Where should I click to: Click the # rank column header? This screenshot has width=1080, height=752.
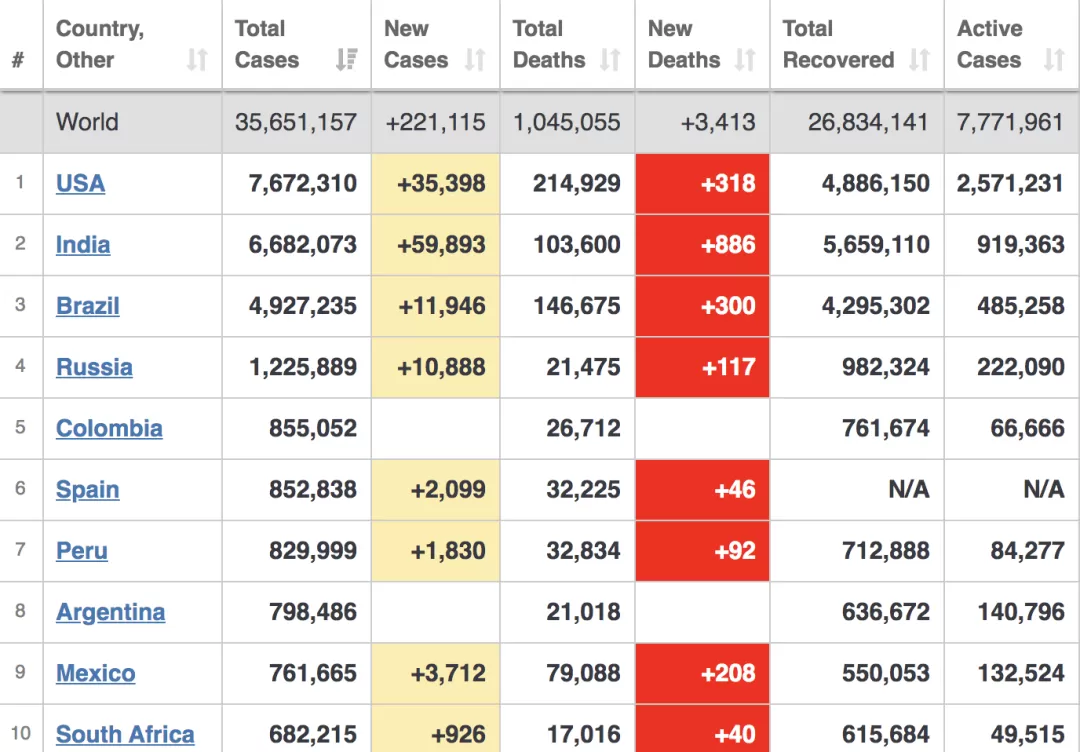click(x=18, y=61)
